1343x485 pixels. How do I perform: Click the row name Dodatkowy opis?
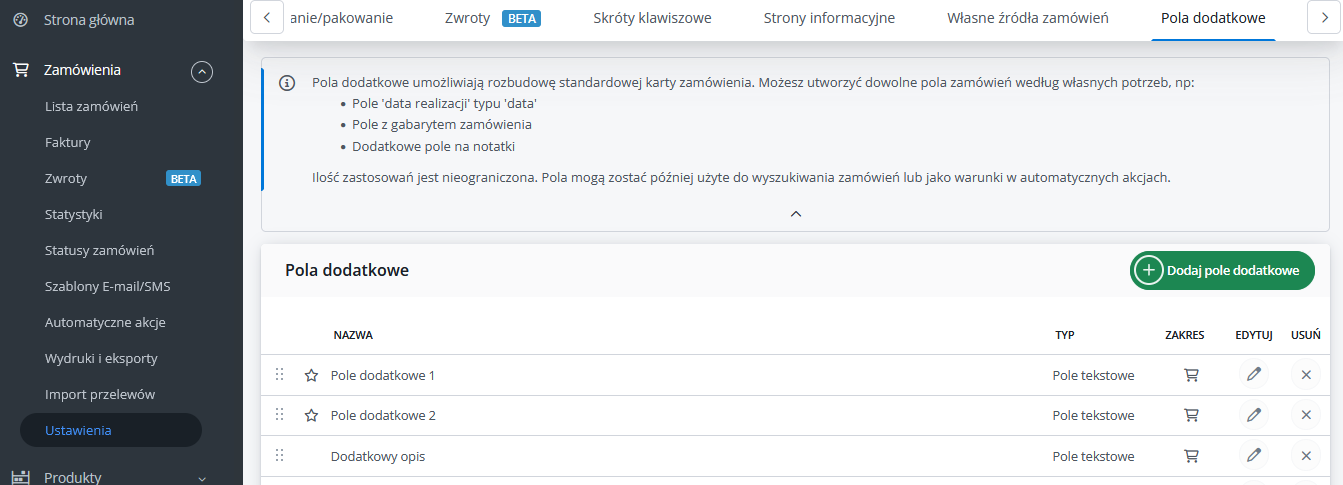(x=378, y=456)
